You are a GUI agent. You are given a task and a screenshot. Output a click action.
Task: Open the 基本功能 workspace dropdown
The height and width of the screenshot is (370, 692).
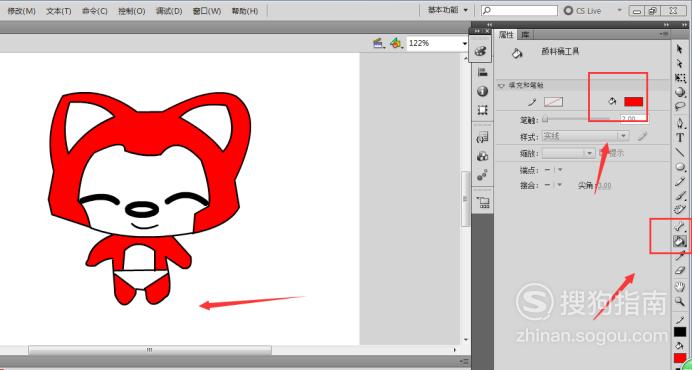448,10
